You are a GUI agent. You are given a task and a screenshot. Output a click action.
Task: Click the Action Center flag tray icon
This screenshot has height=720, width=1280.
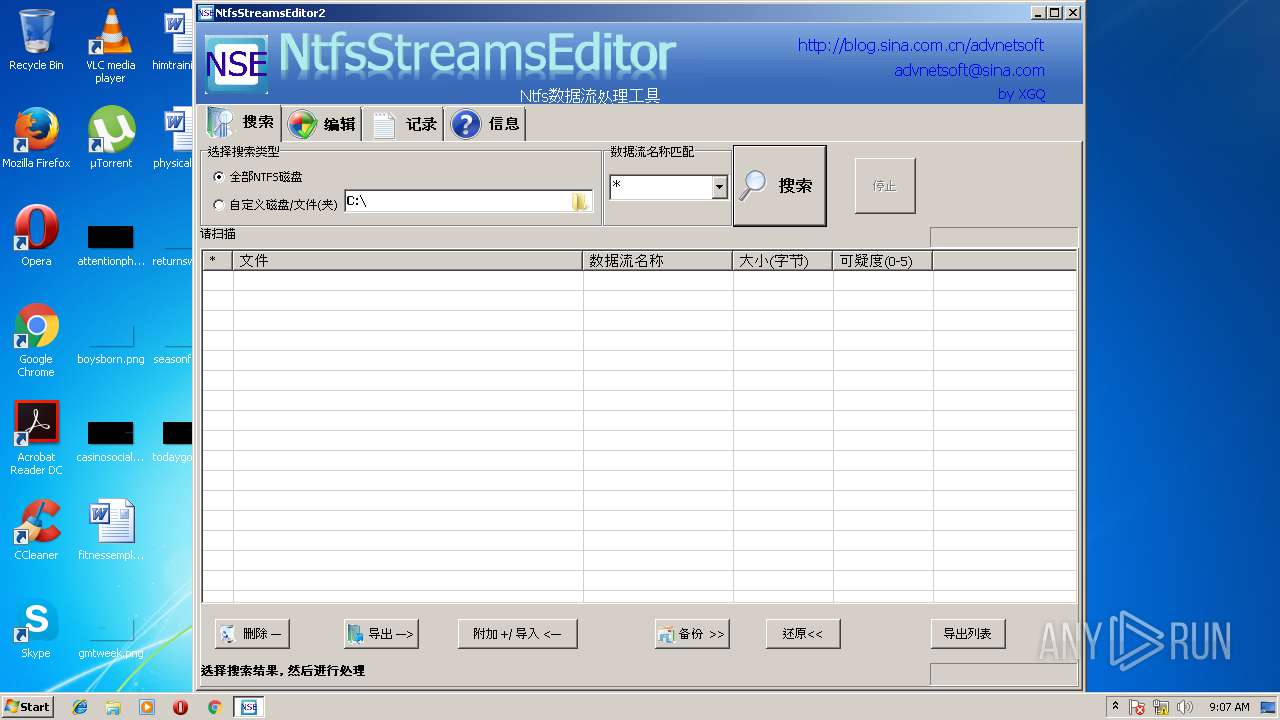[x=1138, y=707]
